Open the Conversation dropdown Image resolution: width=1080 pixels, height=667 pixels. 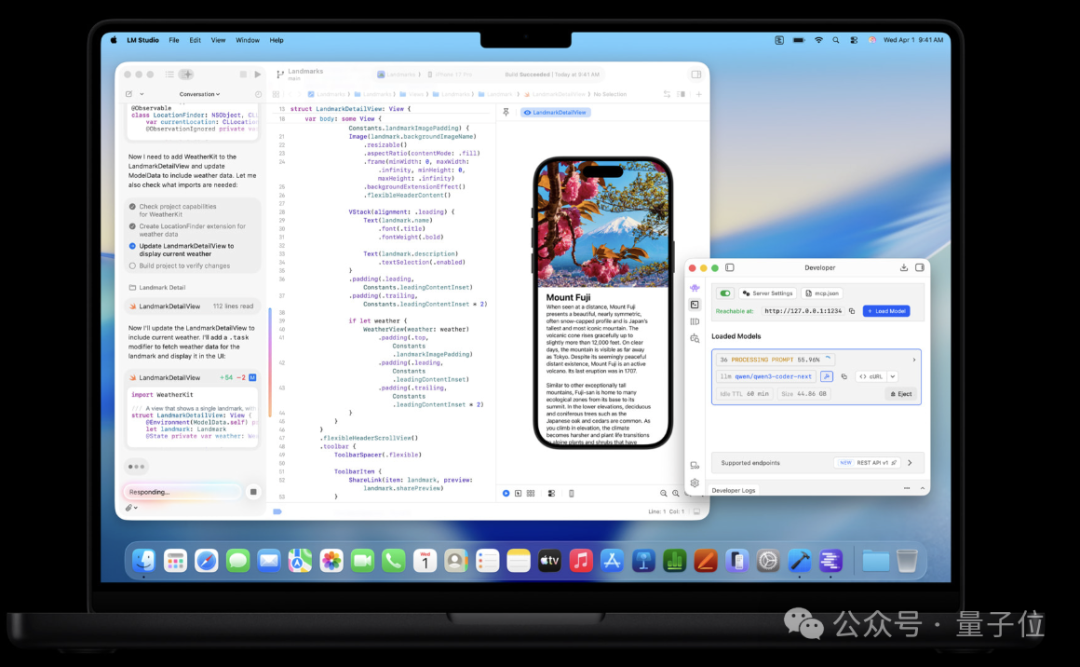point(200,94)
